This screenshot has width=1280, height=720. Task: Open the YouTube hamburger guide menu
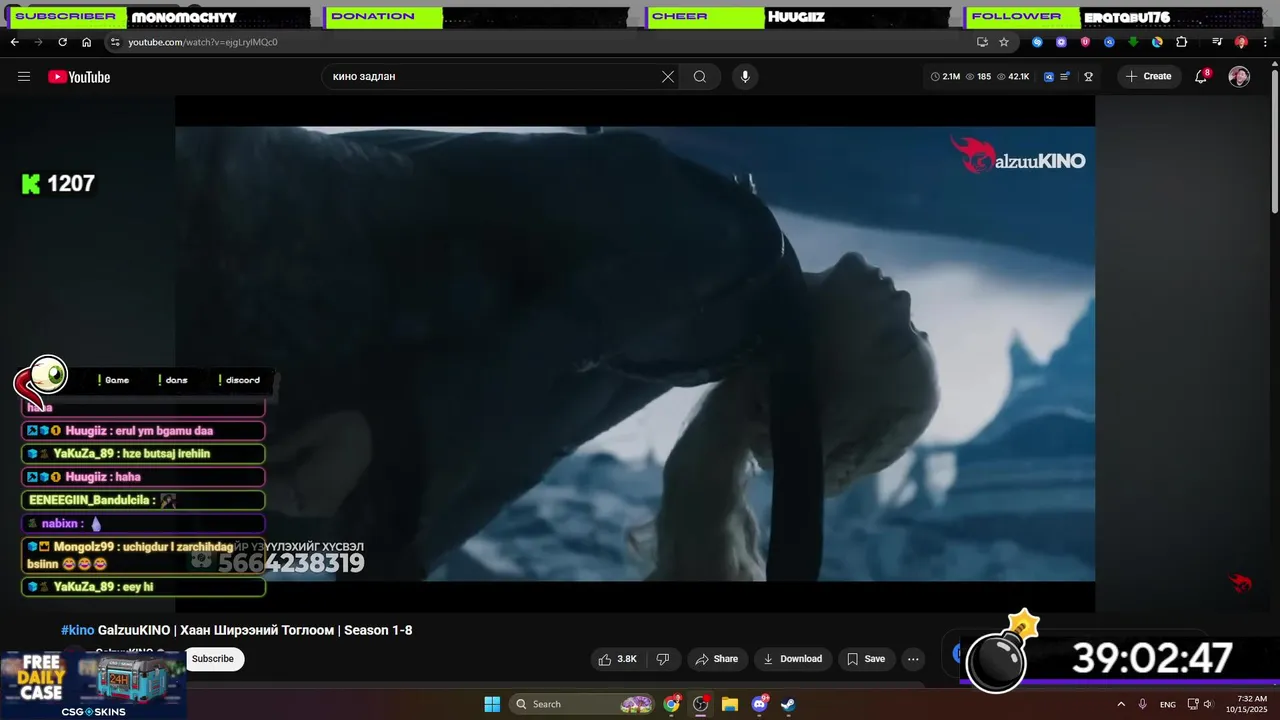(24, 77)
